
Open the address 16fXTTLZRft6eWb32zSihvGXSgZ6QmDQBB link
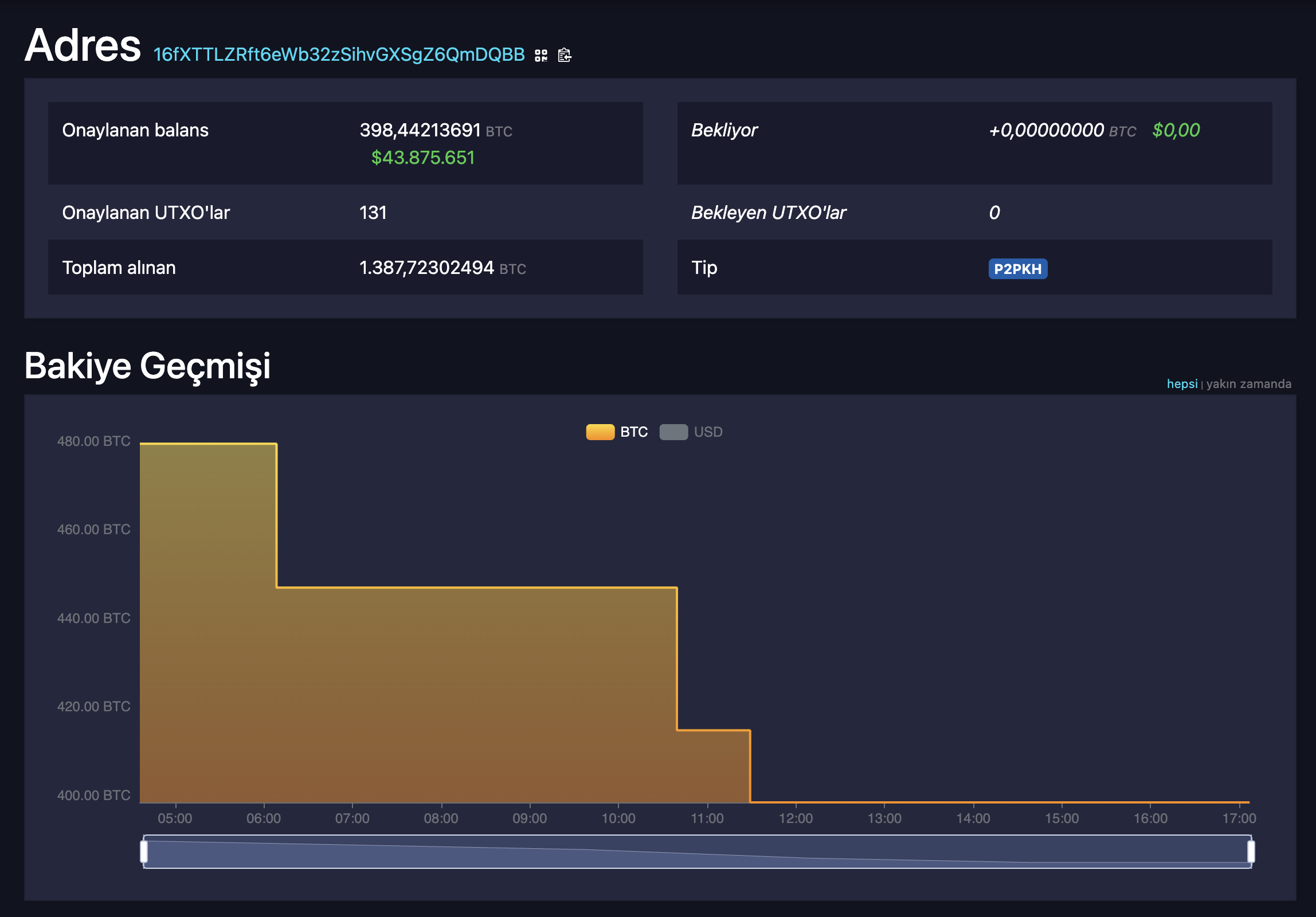(x=338, y=55)
